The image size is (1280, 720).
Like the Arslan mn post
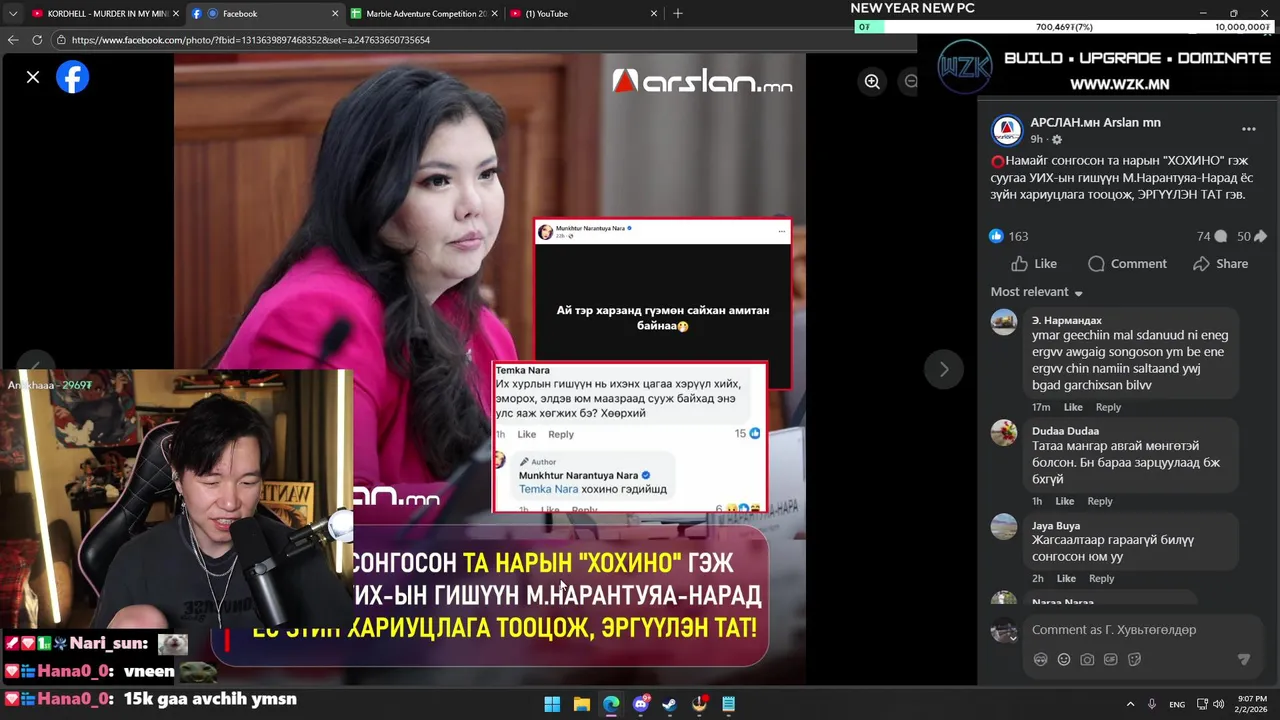pos(1033,264)
